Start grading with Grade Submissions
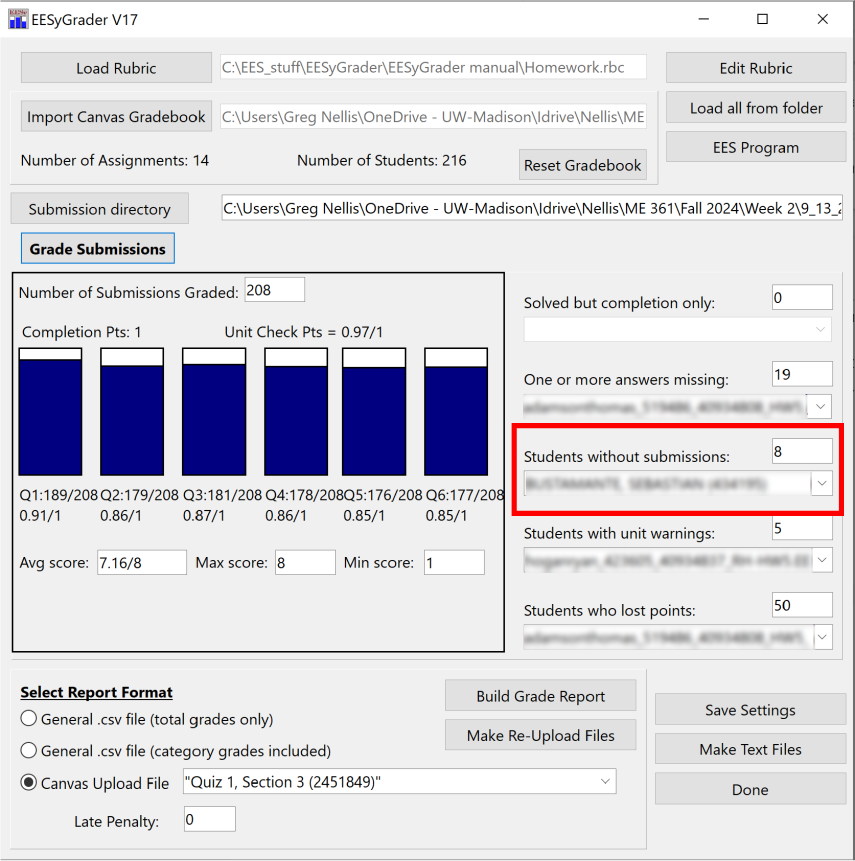The width and height of the screenshot is (855, 861). tap(97, 249)
